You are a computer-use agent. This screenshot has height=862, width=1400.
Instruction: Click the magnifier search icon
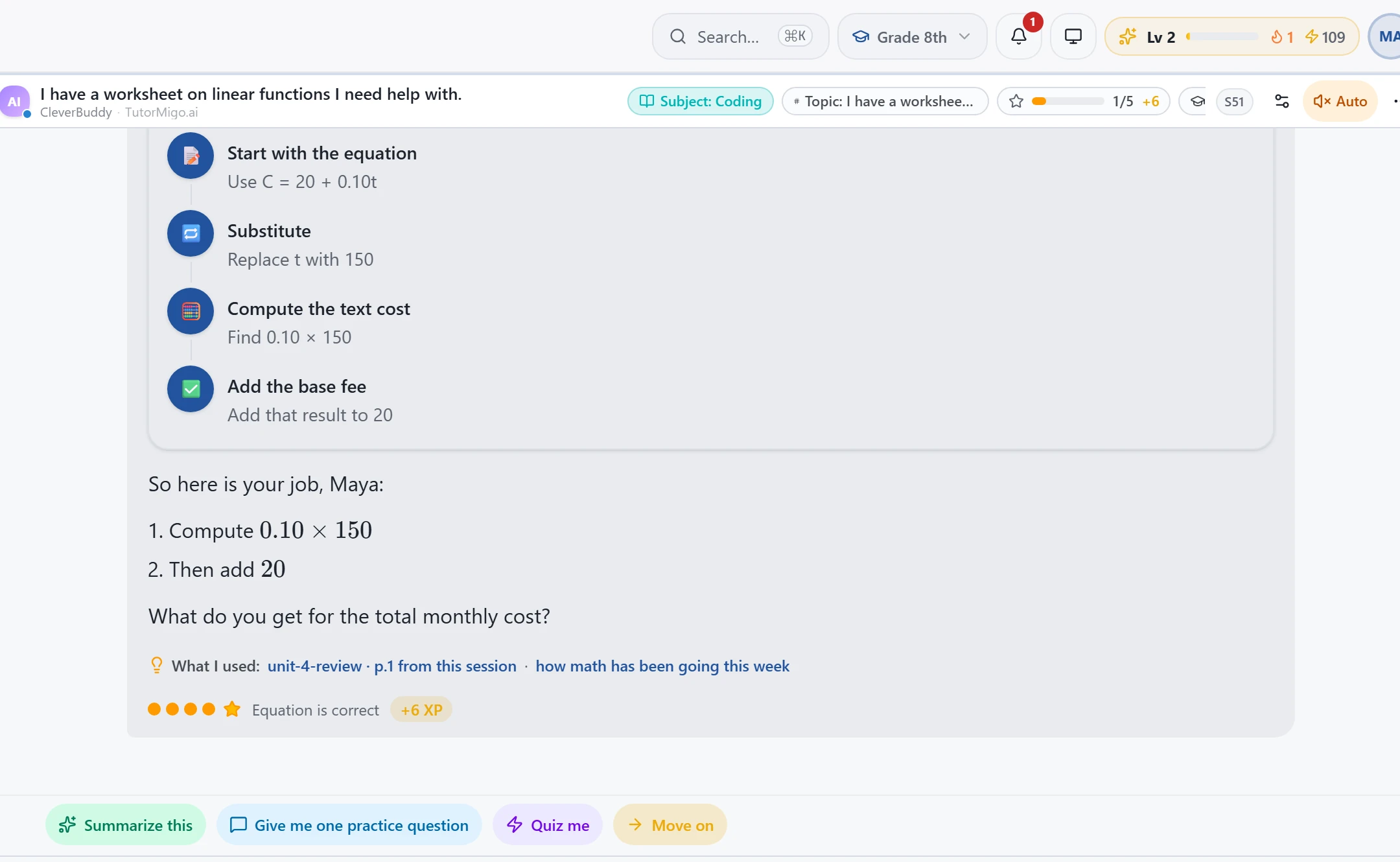(678, 36)
